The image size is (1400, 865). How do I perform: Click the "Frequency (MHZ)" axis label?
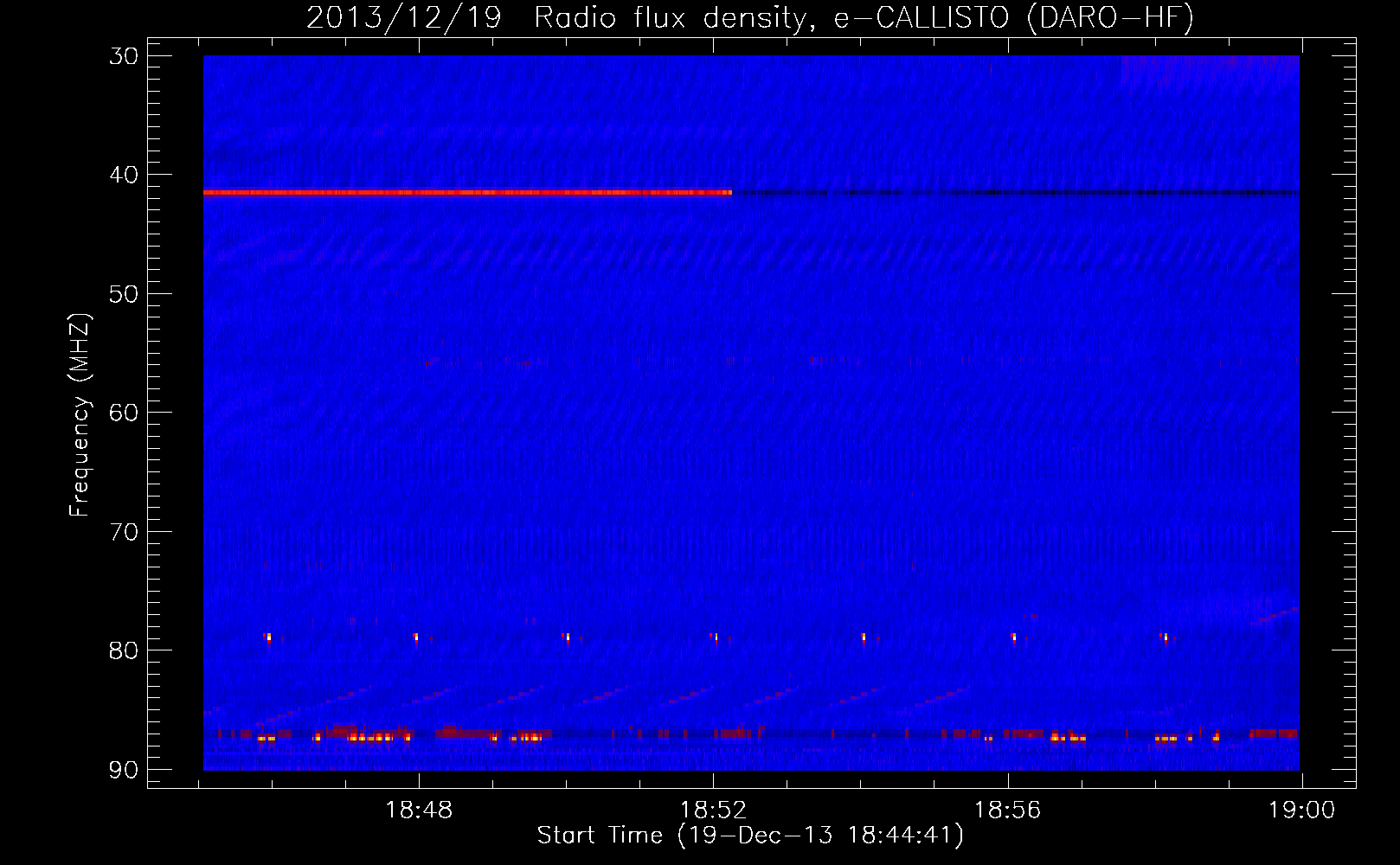tap(80, 415)
